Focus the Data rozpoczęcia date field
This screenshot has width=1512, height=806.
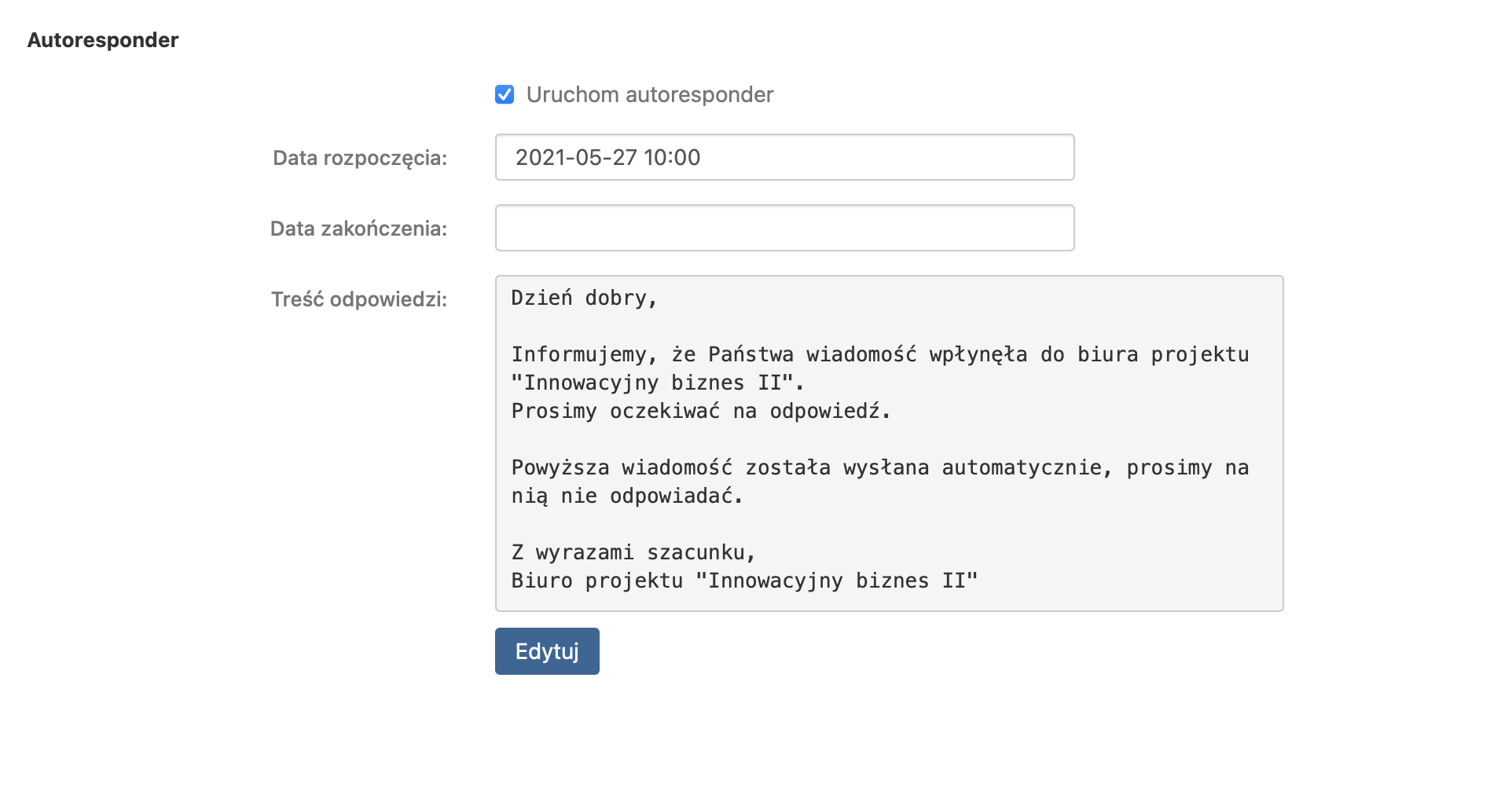(x=784, y=157)
